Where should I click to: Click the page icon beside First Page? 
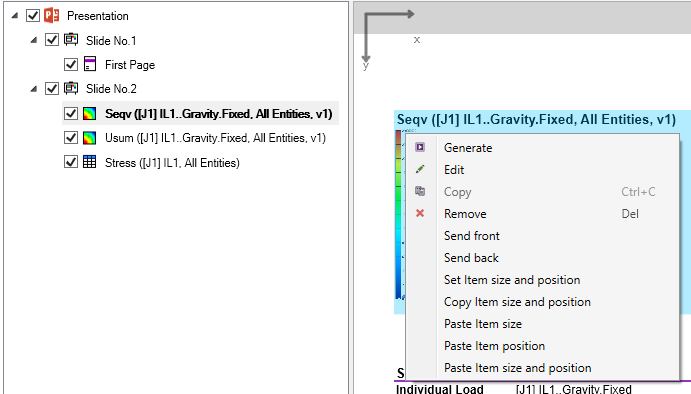pyautogui.click(x=90, y=64)
